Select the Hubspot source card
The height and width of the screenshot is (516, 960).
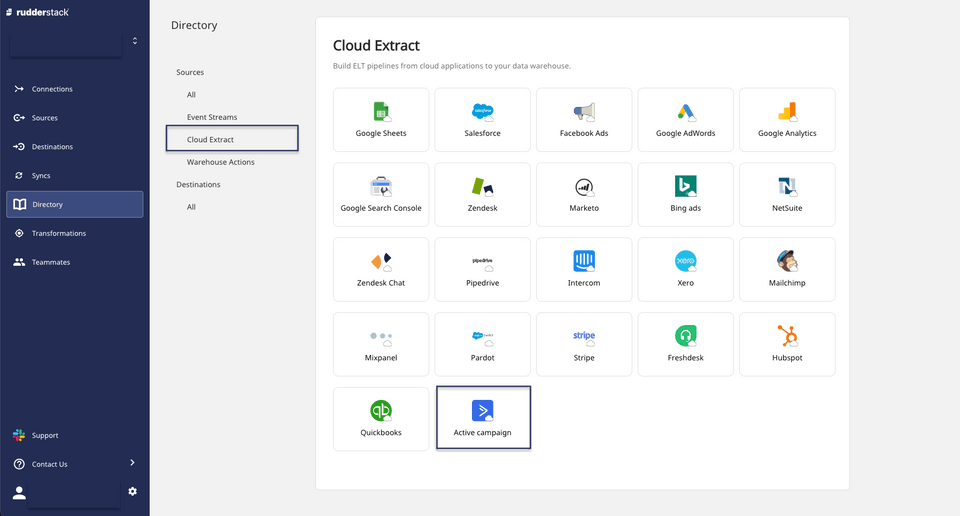[x=786, y=343]
